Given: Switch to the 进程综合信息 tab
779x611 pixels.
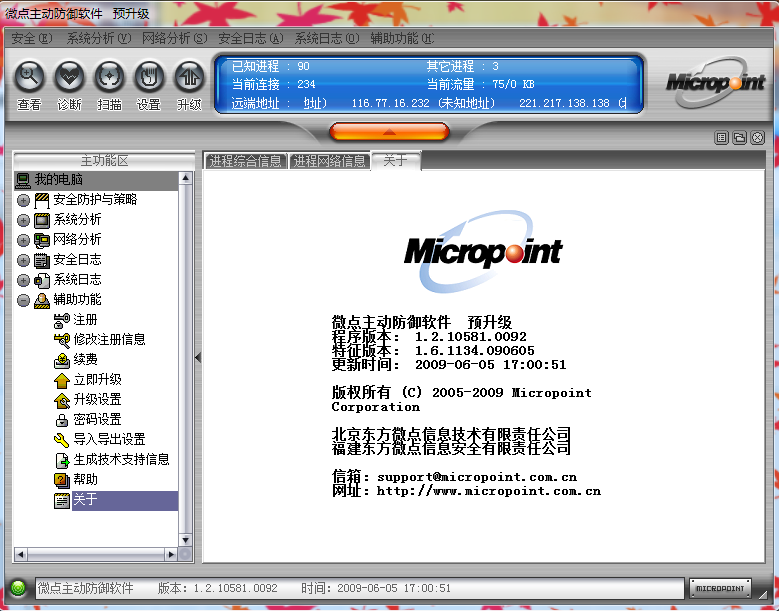Looking at the screenshot, I should click(245, 161).
